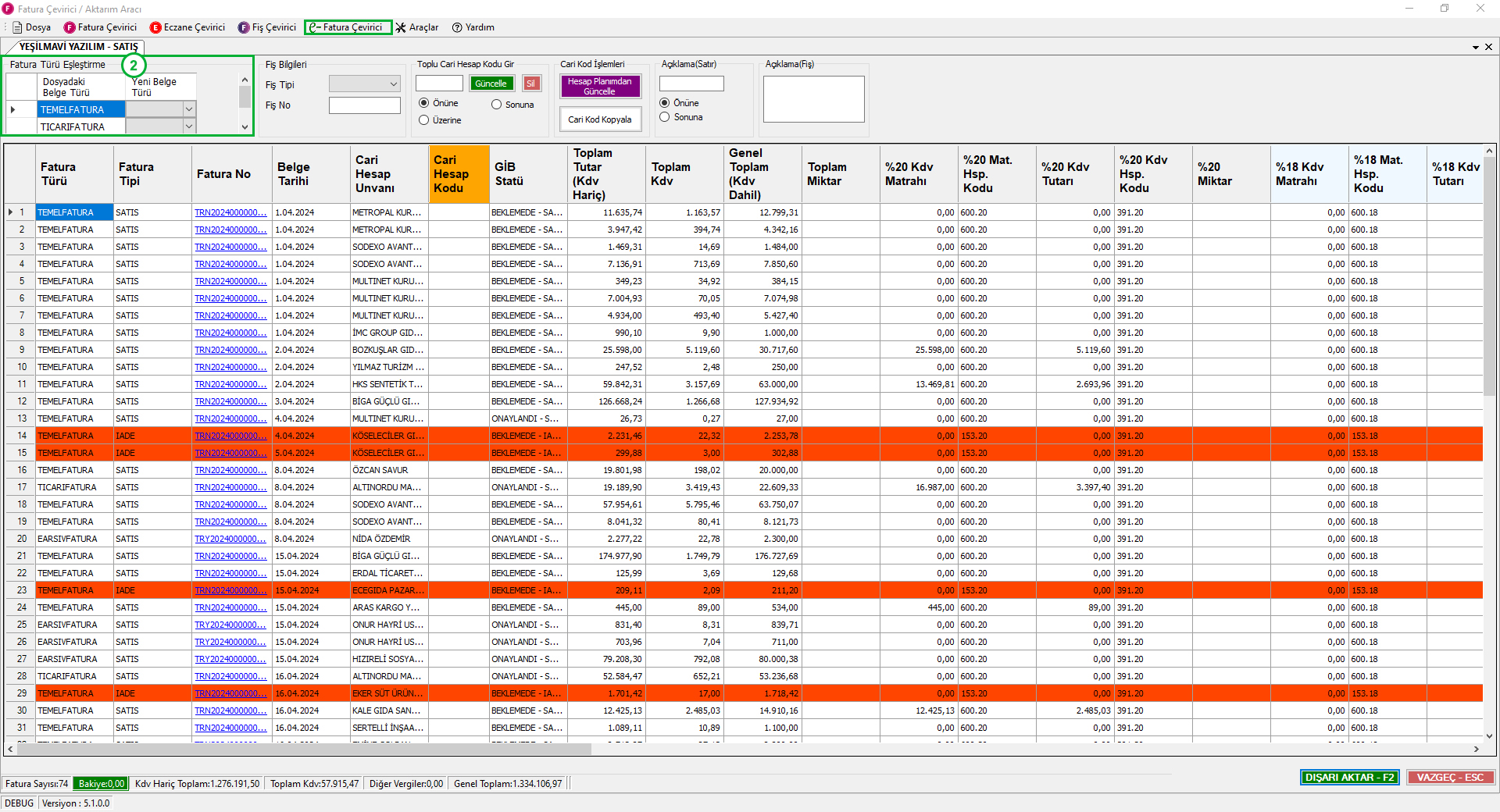
Task: Click the red Eczane Çevirici icon
Action: (x=155, y=27)
